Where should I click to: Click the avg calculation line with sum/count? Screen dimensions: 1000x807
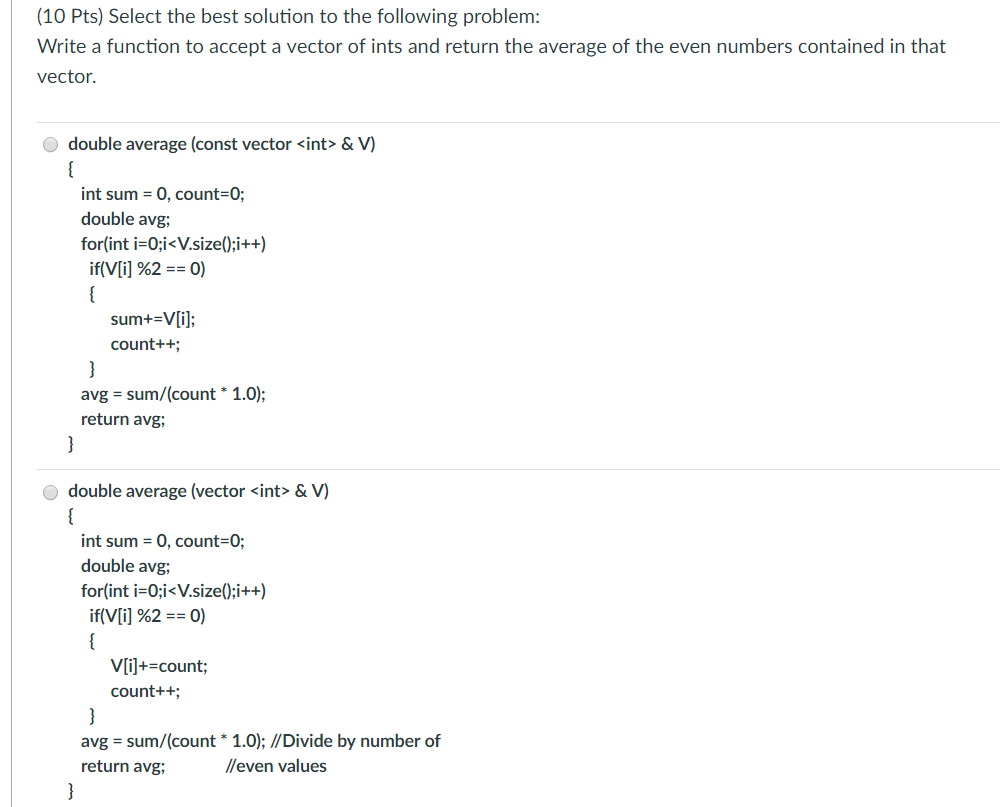pyautogui.click(x=172, y=393)
